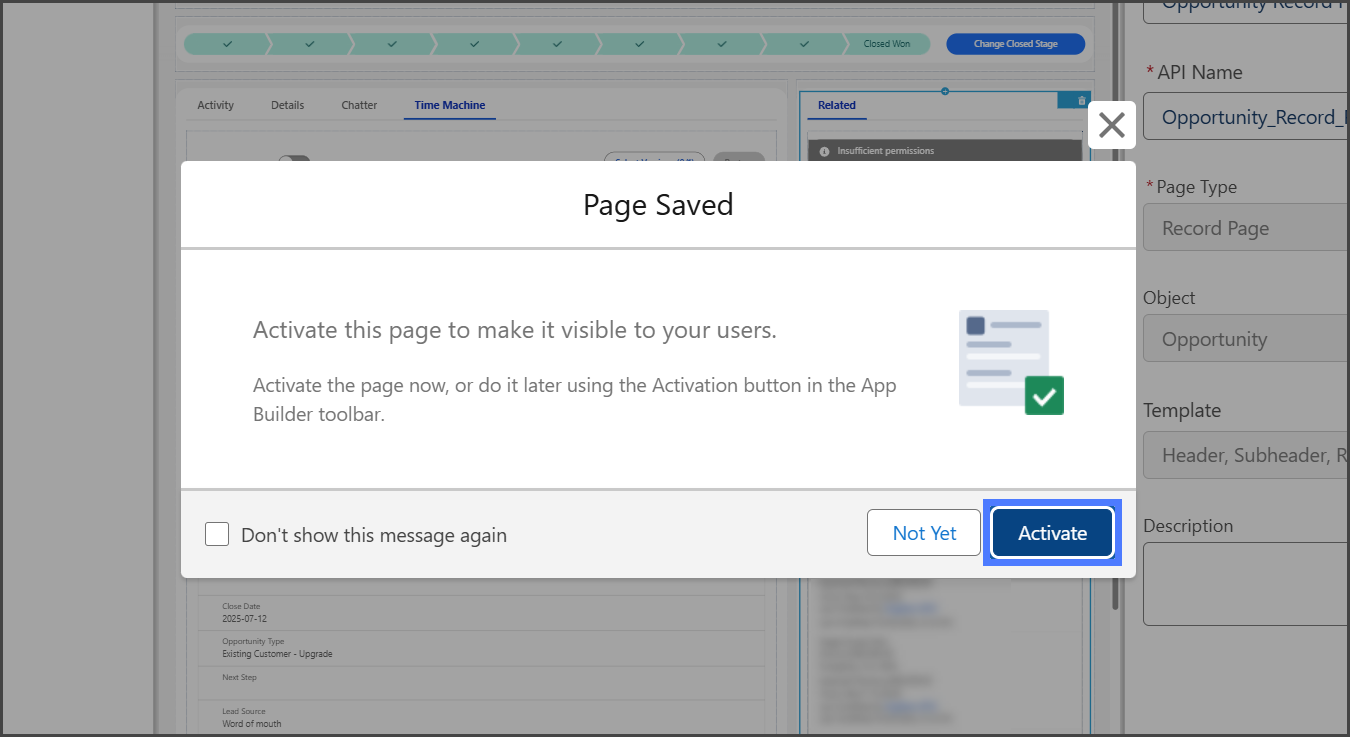1350x737 pixels.
Task: Switch to the Activity tab
Action: tap(215, 105)
